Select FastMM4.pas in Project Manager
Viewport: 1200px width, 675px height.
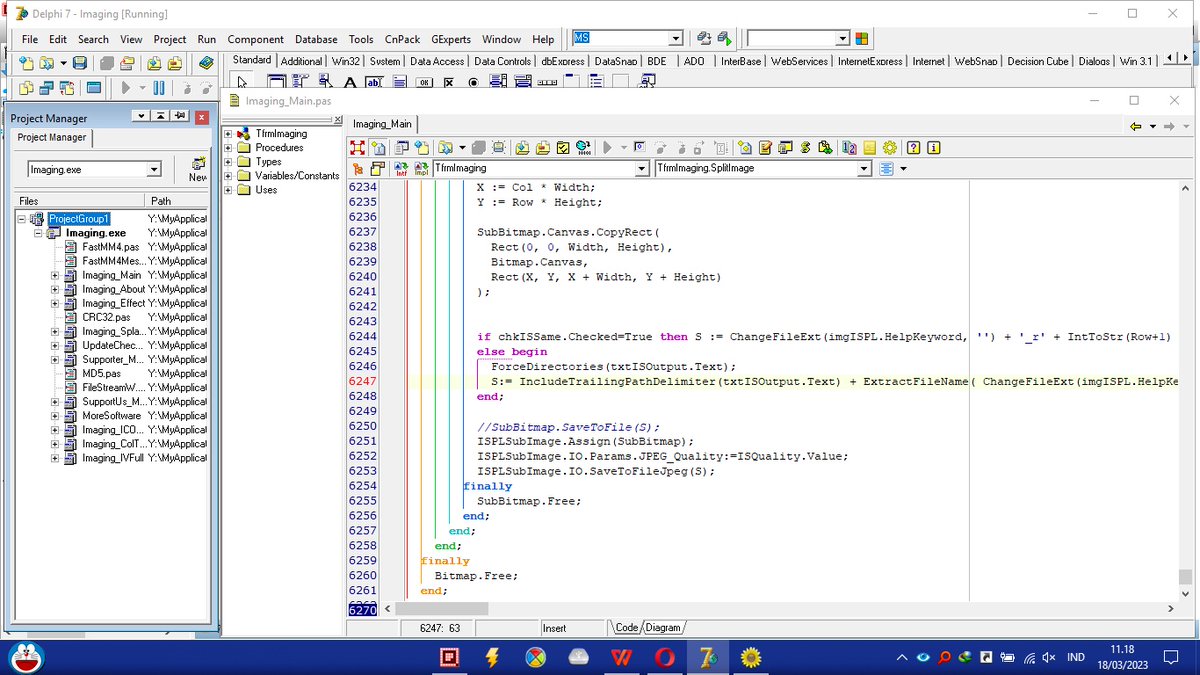tap(110, 246)
